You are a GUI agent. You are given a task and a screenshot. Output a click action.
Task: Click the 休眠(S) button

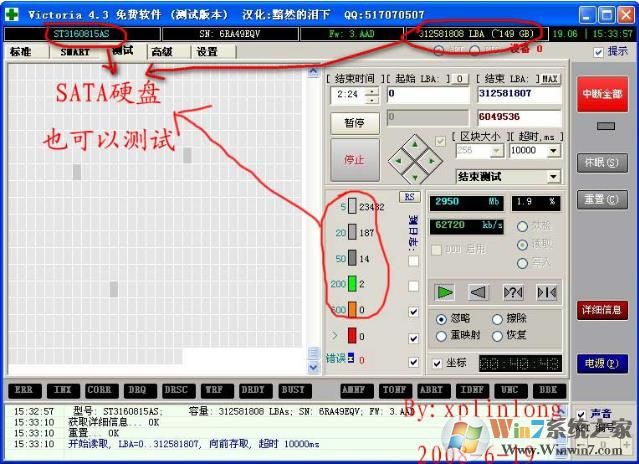(x=602, y=163)
